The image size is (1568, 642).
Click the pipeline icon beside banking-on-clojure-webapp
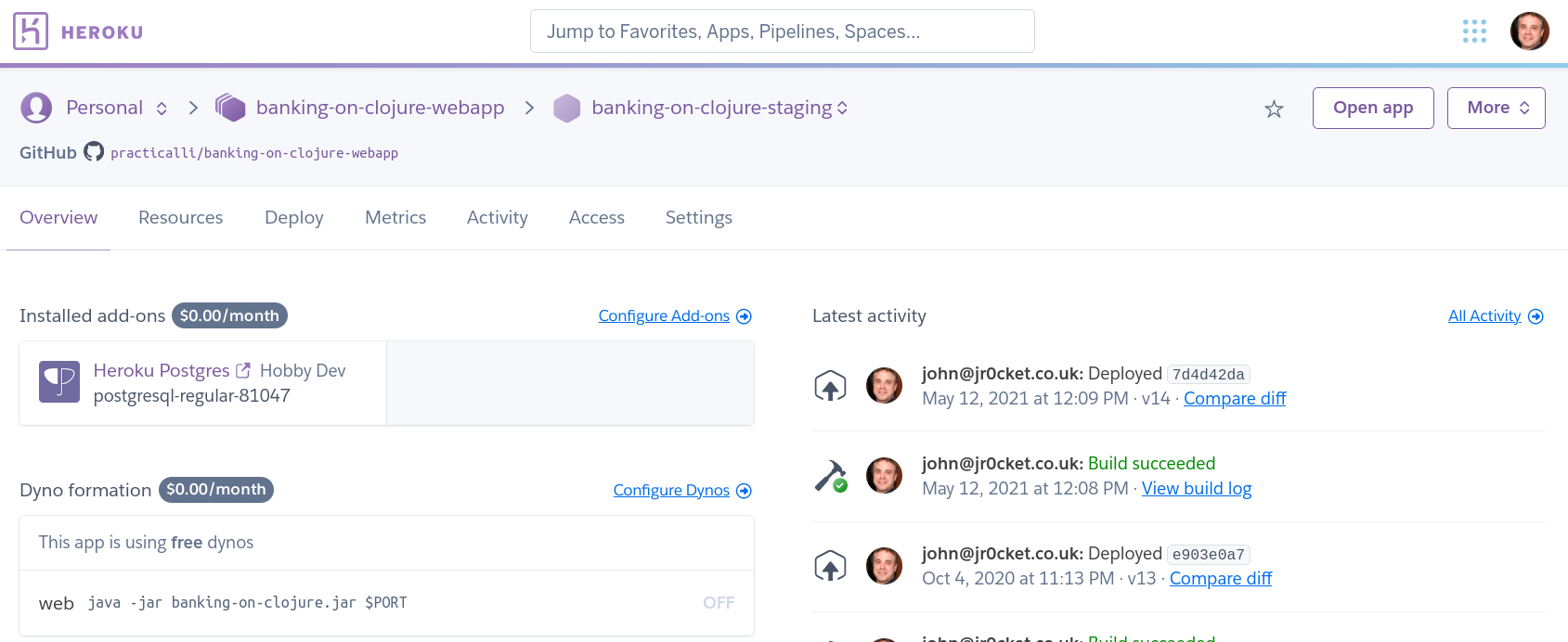pyautogui.click(x=230, y=108)
